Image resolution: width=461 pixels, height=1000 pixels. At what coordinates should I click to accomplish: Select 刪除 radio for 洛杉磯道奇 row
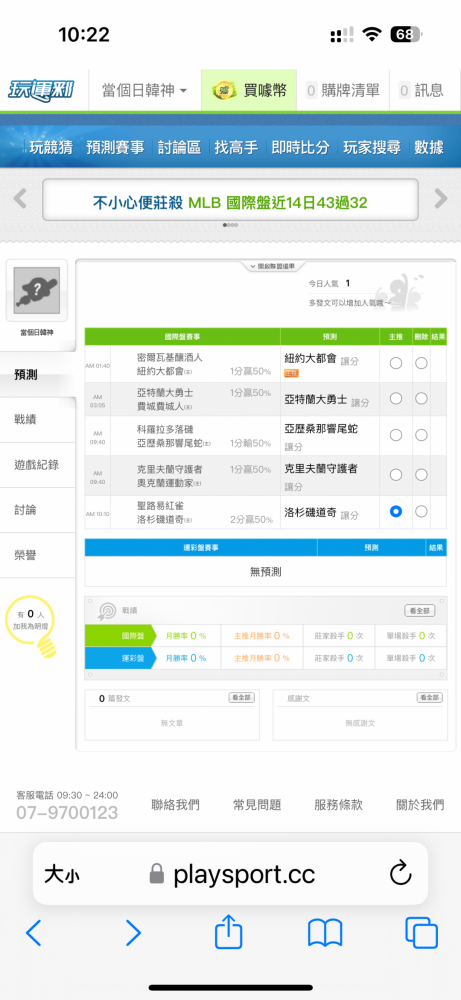421,511
